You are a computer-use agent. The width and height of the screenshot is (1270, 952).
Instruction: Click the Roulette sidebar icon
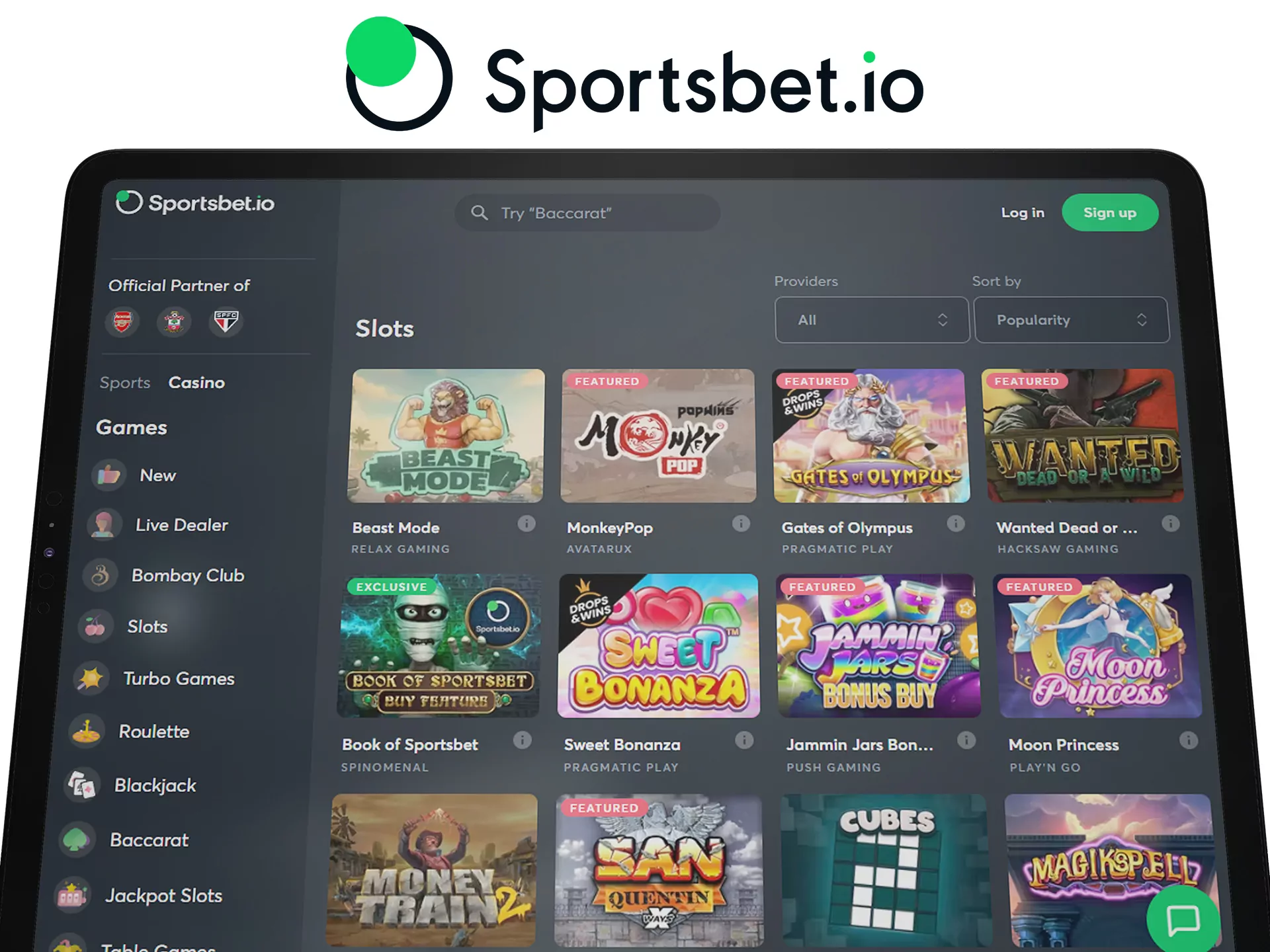(x=87, y=731)
